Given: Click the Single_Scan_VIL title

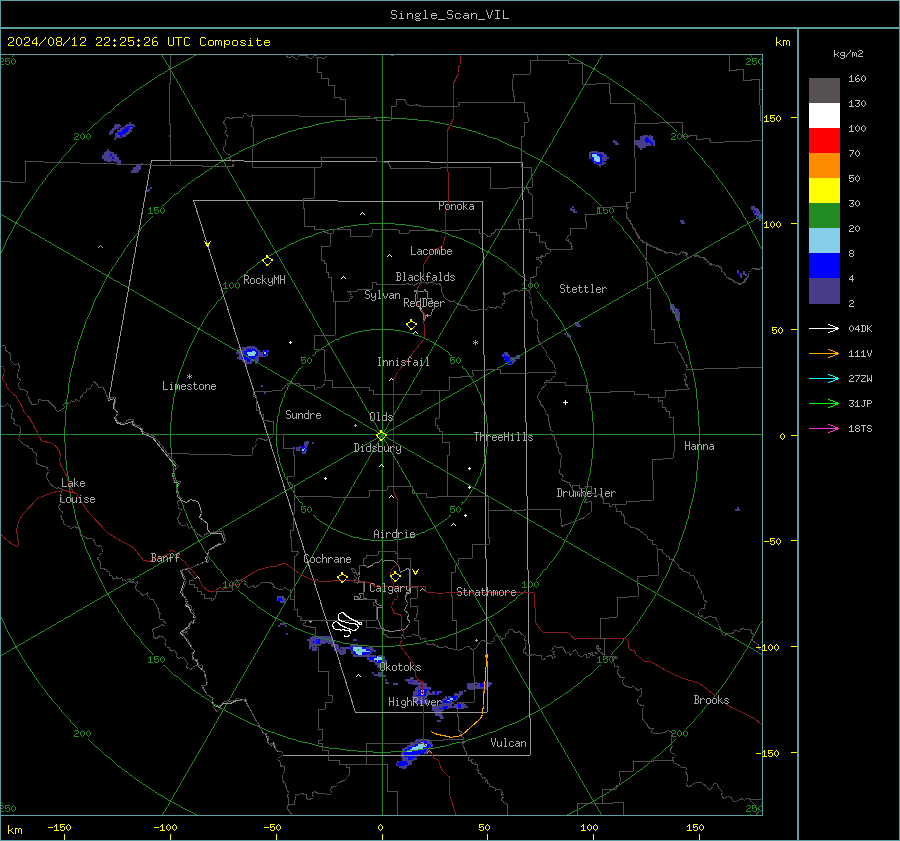Looking at the screenshot, I should point(449,15).
